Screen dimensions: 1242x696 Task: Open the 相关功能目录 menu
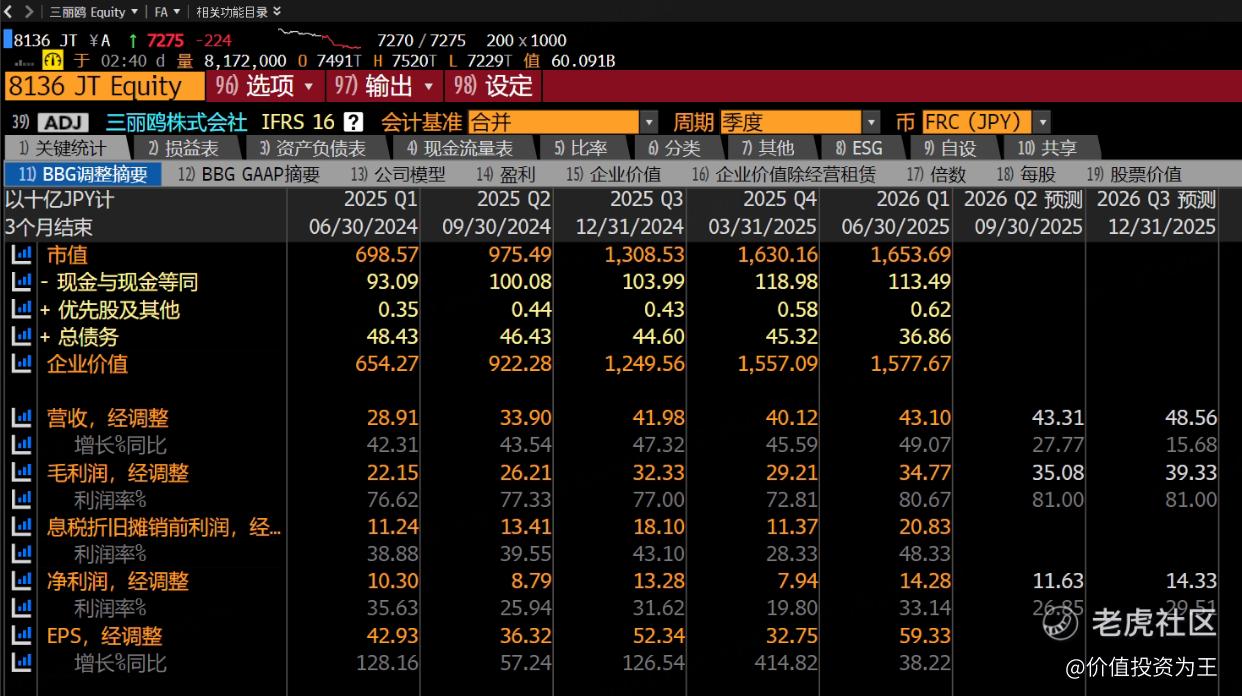[x=238, y=12]
